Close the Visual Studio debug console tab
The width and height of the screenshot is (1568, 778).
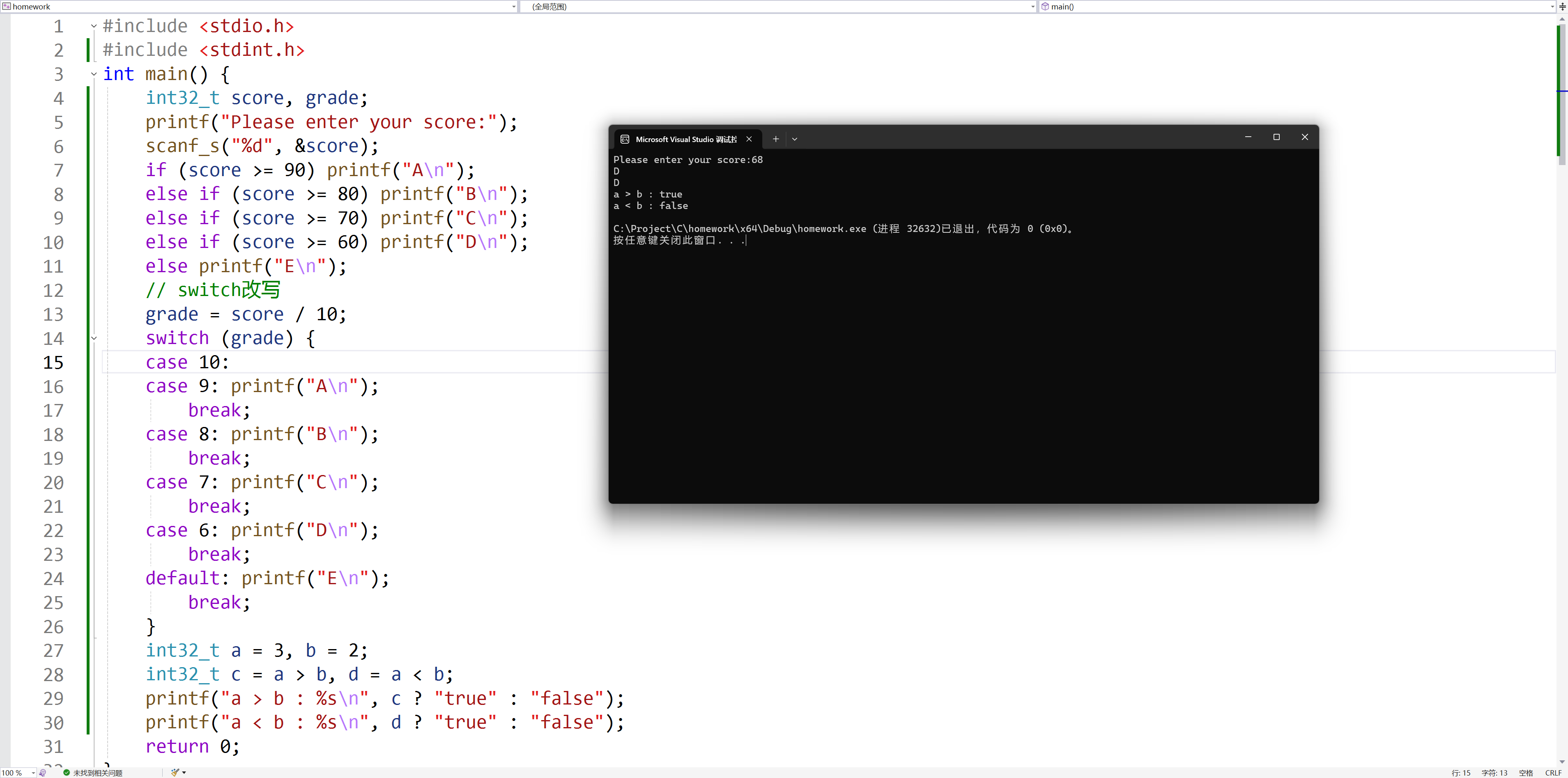[x=750, y=139]
